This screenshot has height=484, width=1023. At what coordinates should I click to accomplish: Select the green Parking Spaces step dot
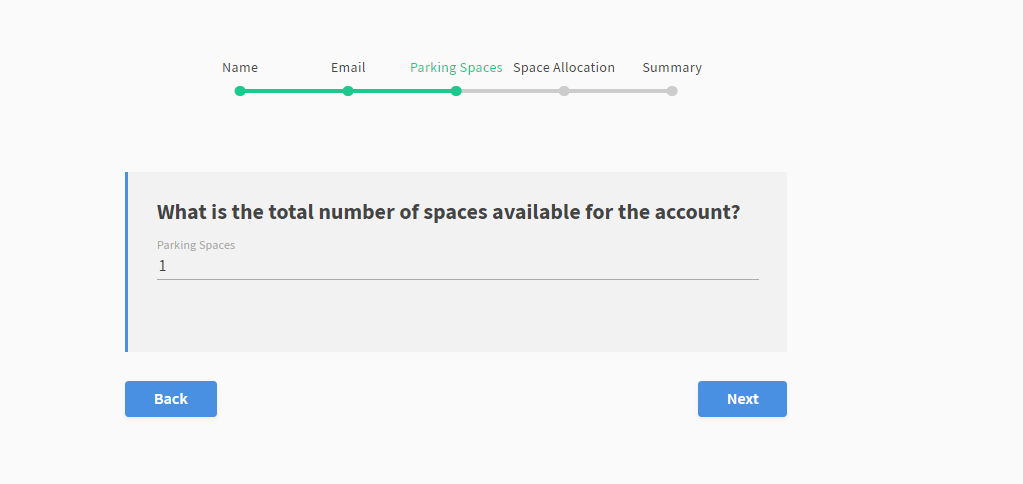456,91
